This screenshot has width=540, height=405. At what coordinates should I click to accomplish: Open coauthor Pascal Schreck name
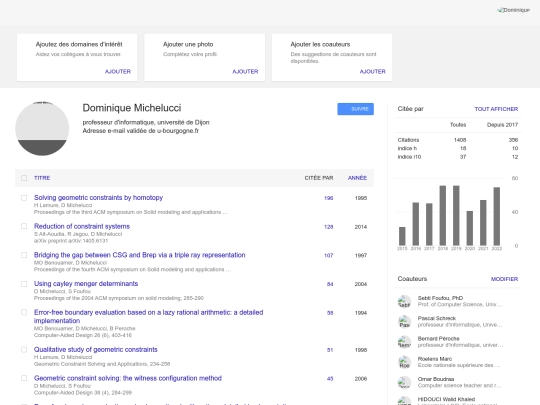[437, 319]
